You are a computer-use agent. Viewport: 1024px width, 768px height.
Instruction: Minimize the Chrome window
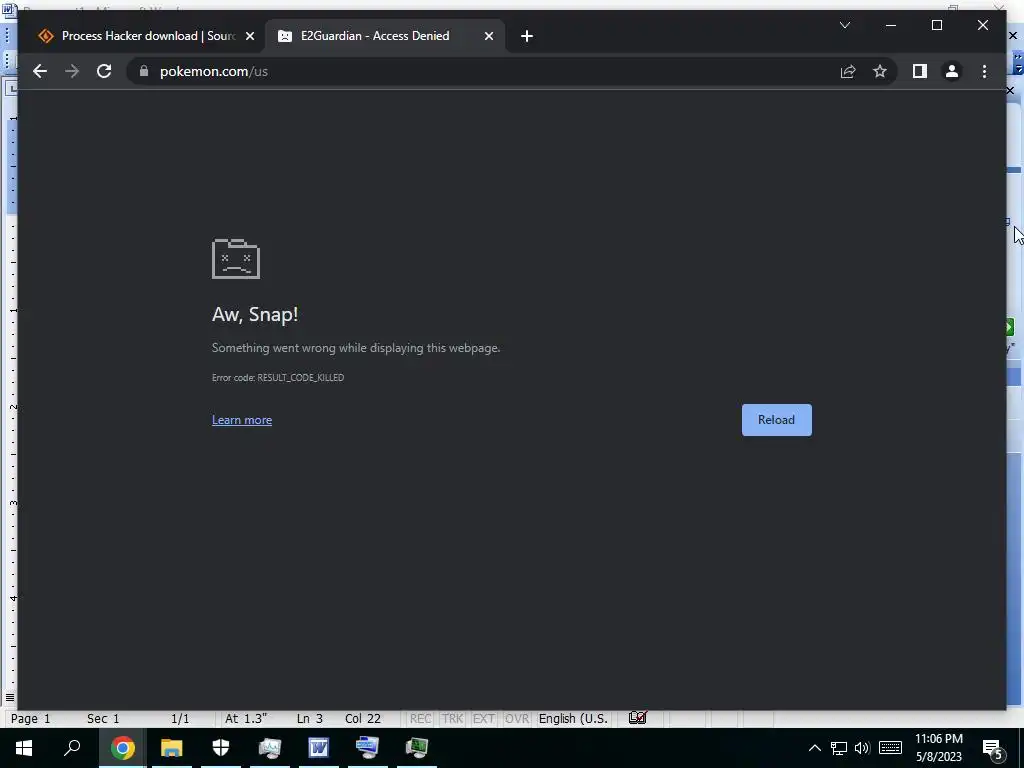point(891,25)
